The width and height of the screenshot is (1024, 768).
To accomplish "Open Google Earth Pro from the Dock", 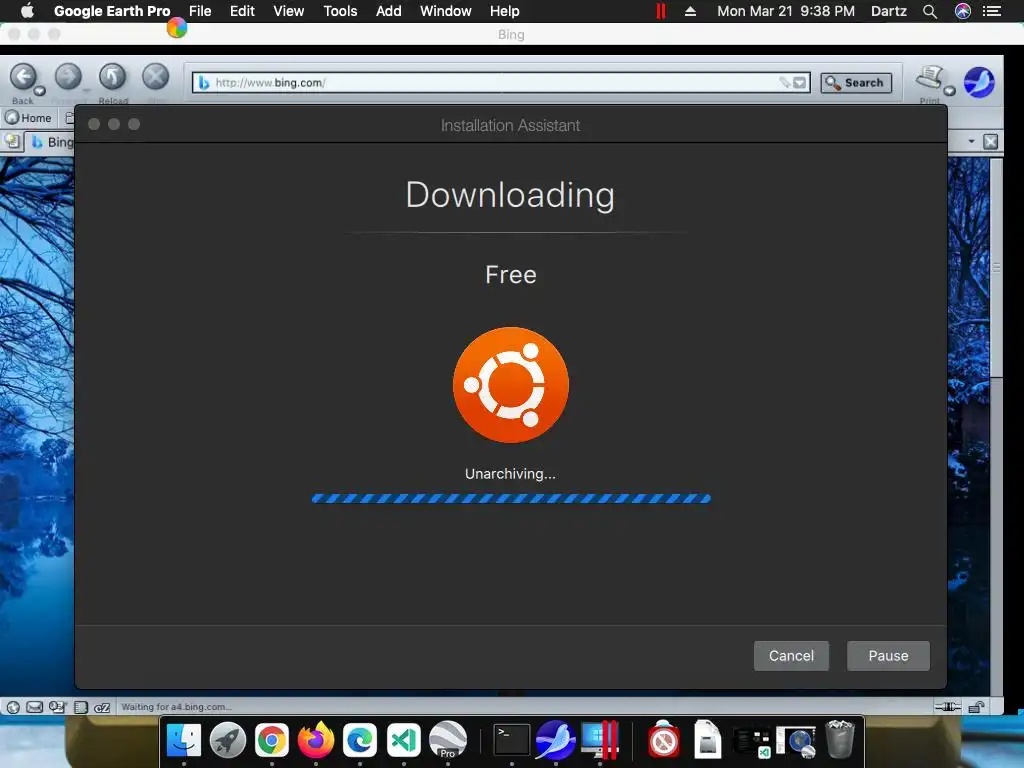I will [448, 740].
